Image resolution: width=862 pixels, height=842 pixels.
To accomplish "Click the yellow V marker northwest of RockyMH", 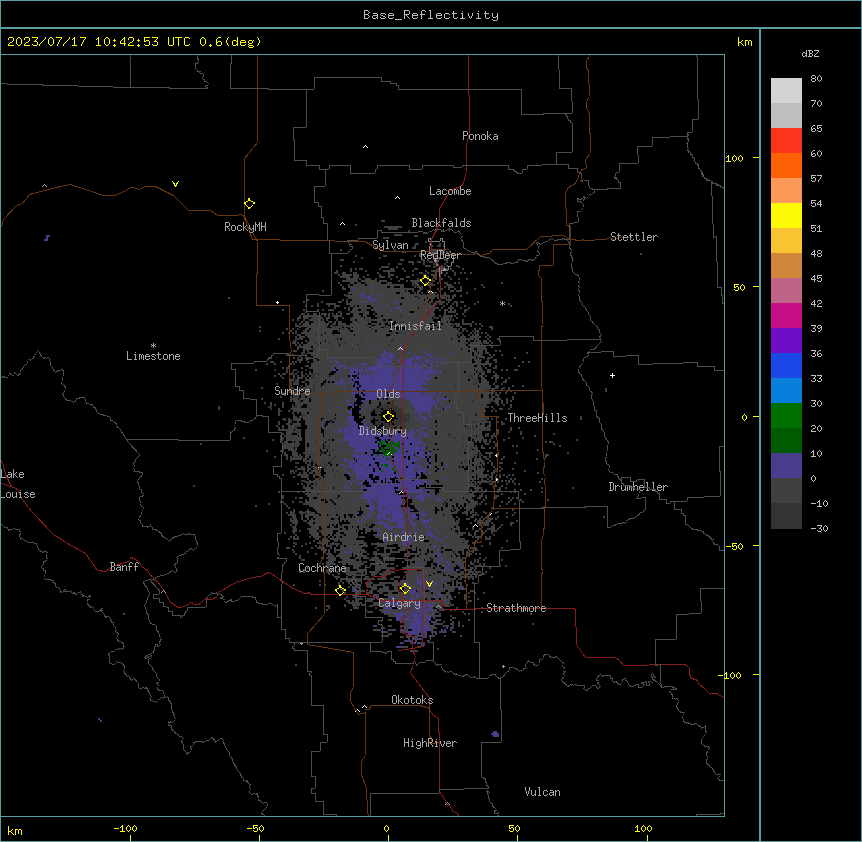I will coord(175,184).
